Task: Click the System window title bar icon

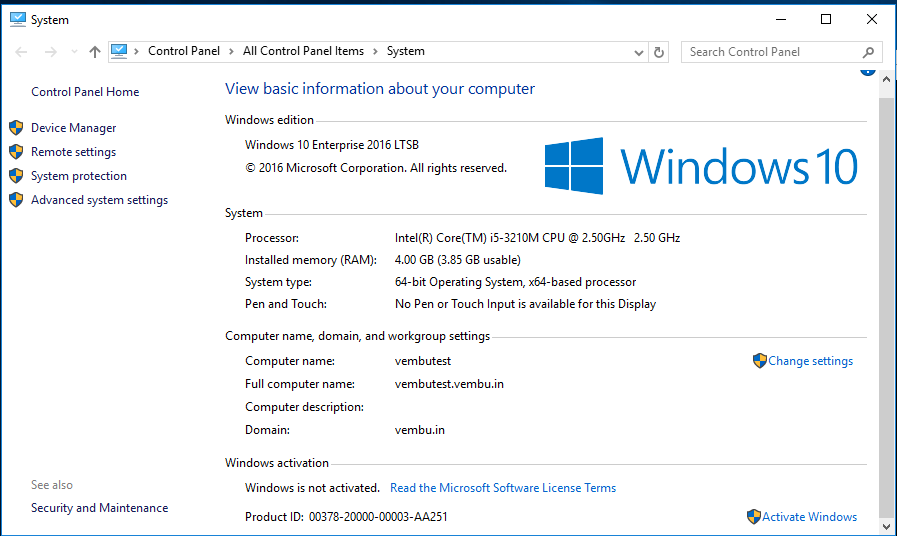Action: click(x=18, y=19)
